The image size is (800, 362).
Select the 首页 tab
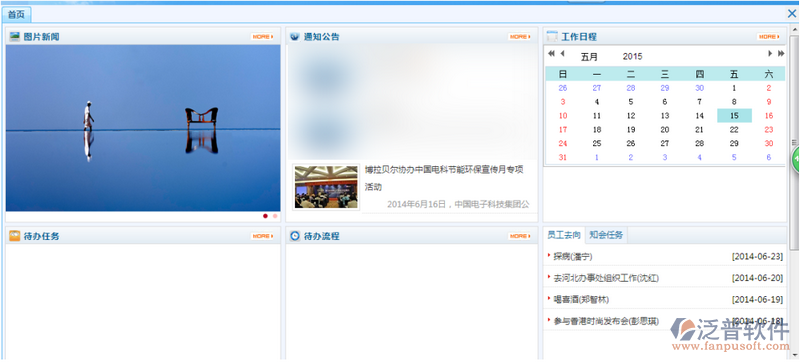click(x=16, y=14)
